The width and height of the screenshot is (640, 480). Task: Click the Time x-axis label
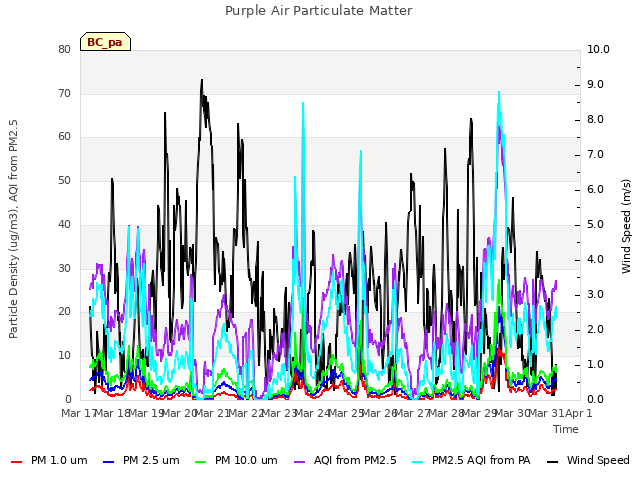coord(566,429)
